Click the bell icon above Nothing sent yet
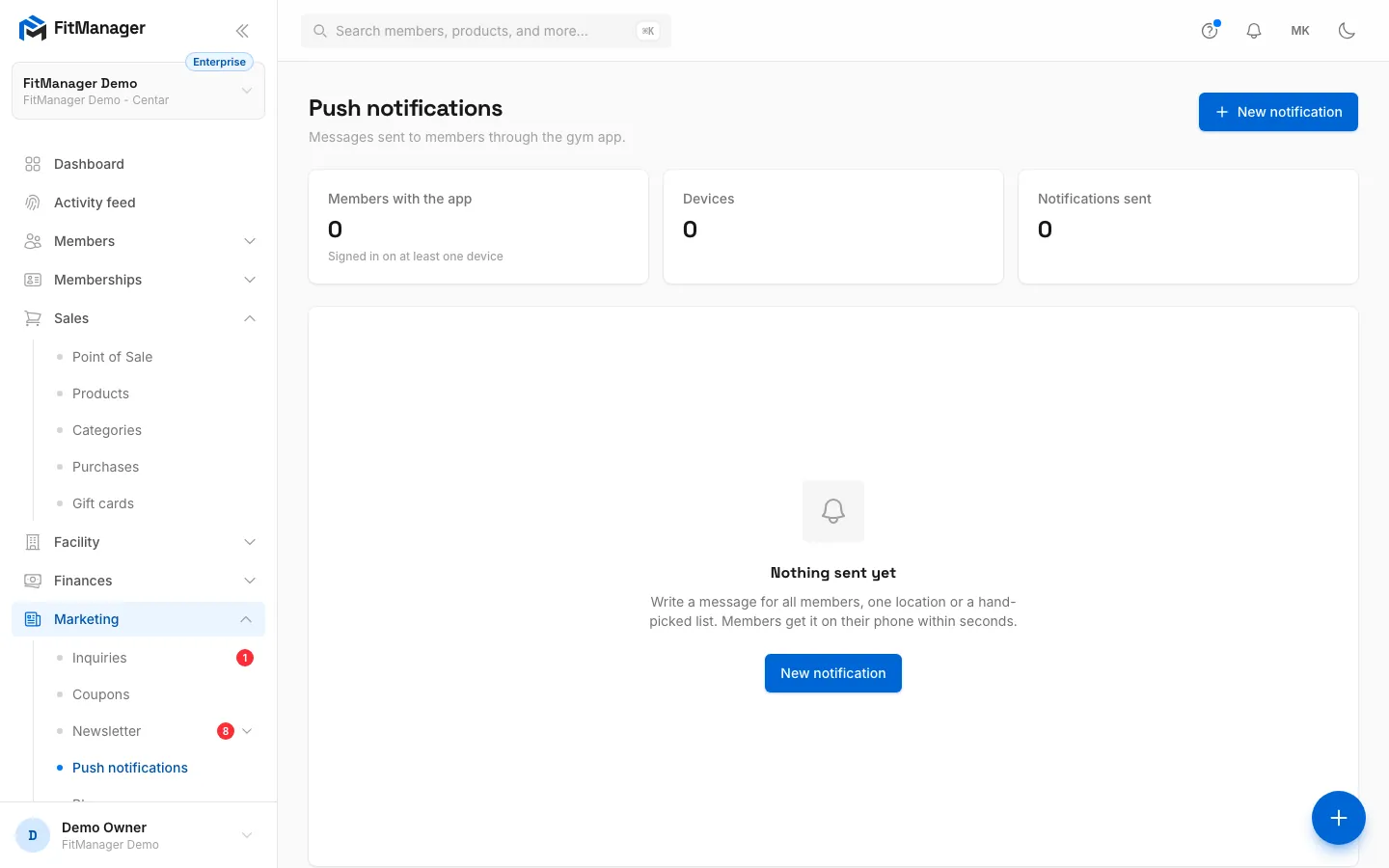 click(x=833, y=511)
